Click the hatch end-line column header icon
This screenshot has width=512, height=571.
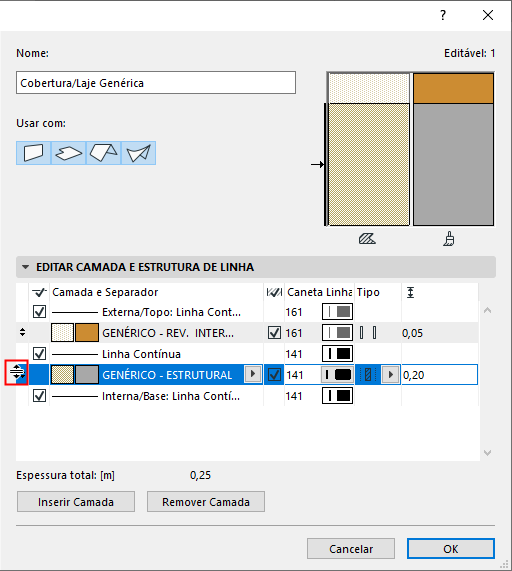point(274,292)
